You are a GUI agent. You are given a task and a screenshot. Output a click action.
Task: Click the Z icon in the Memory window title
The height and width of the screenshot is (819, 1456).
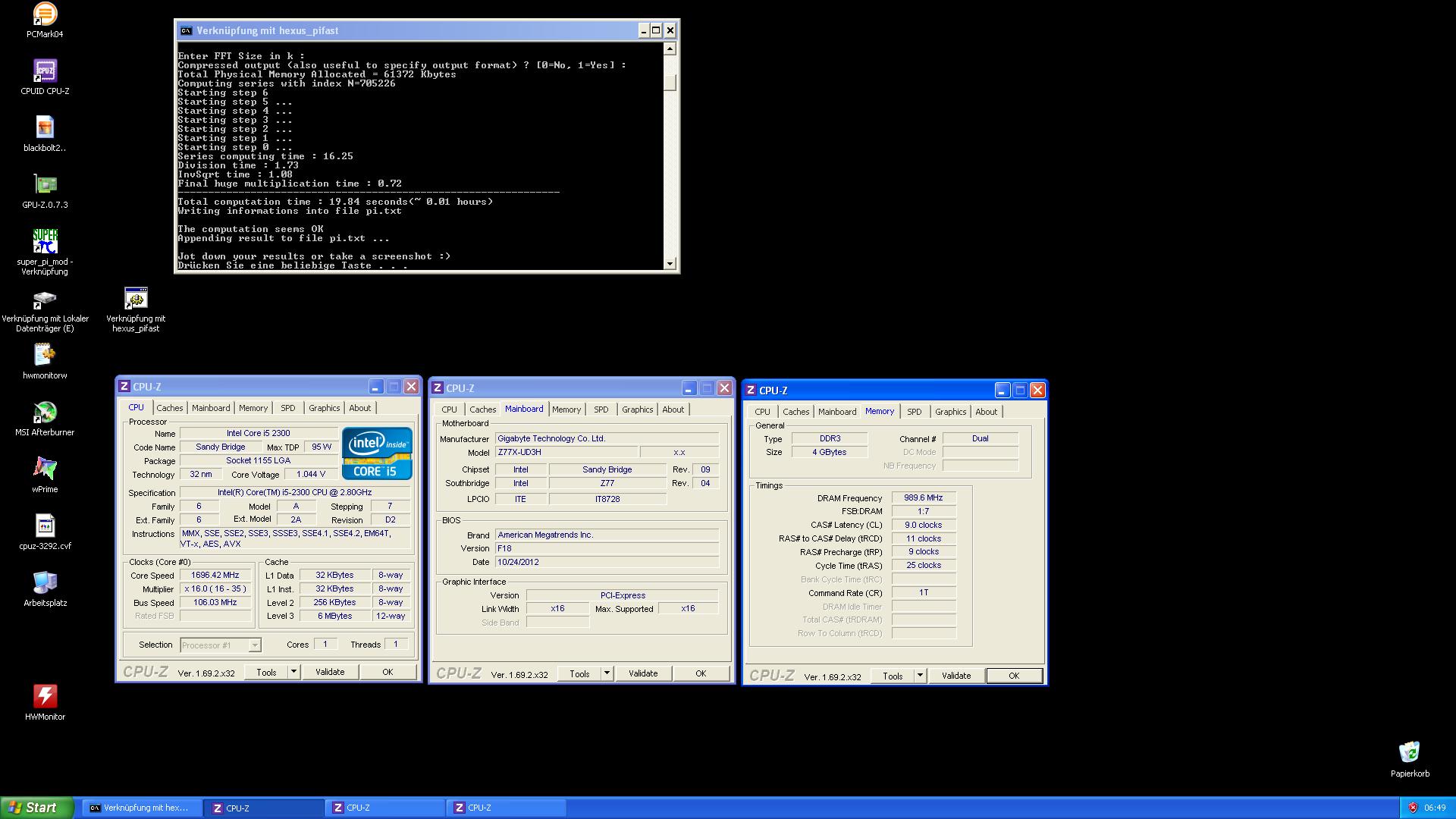(751, 391)
